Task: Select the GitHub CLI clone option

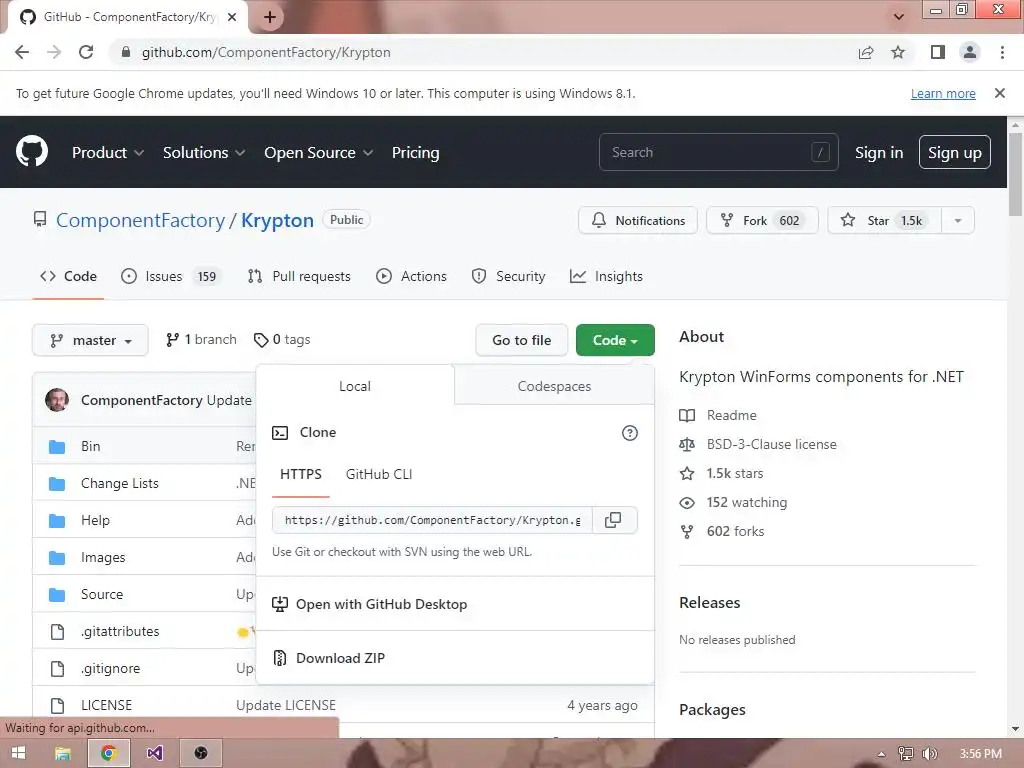Action: [x=379, y=474]
